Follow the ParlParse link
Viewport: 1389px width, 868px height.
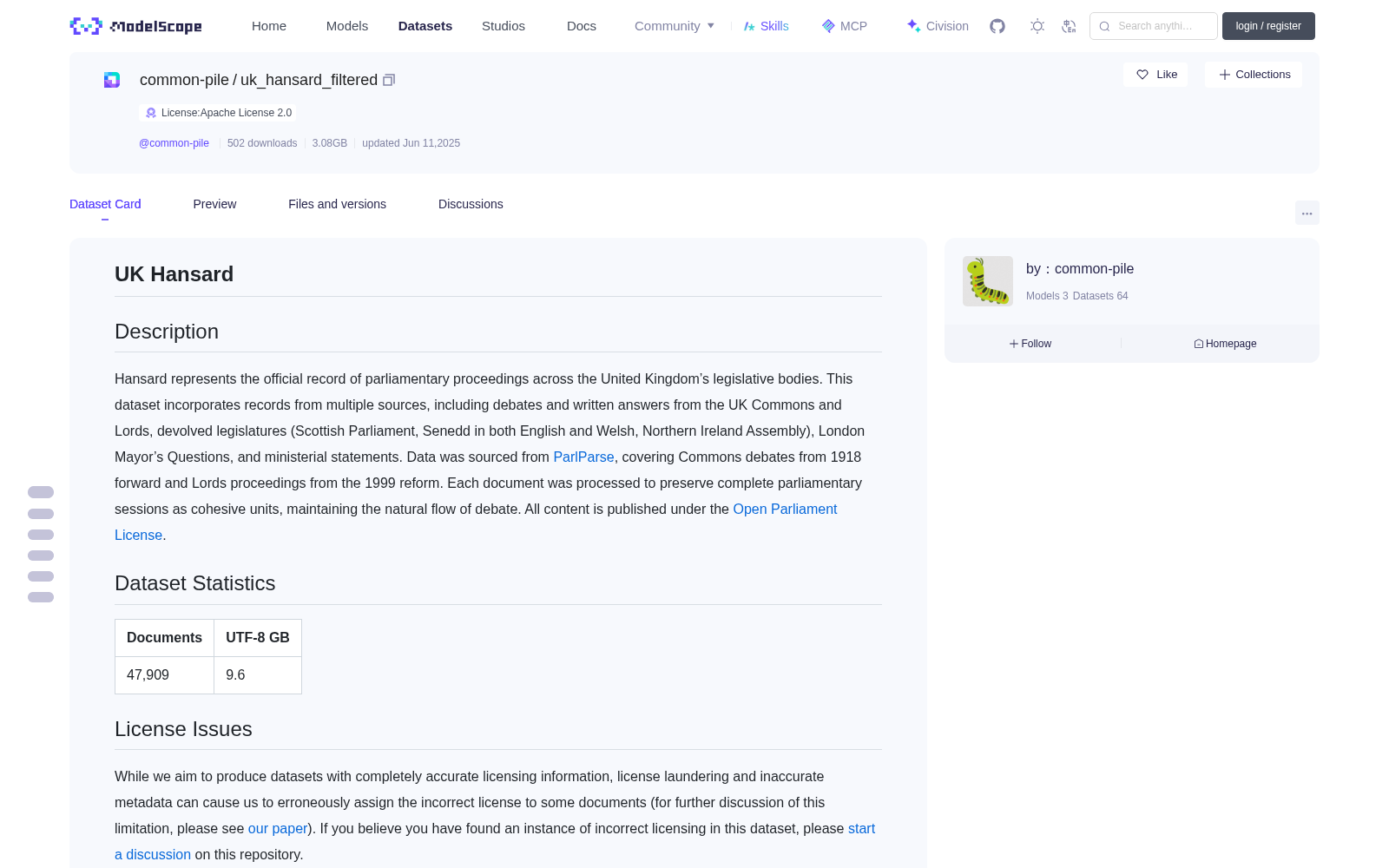click(x=583, y=457)
